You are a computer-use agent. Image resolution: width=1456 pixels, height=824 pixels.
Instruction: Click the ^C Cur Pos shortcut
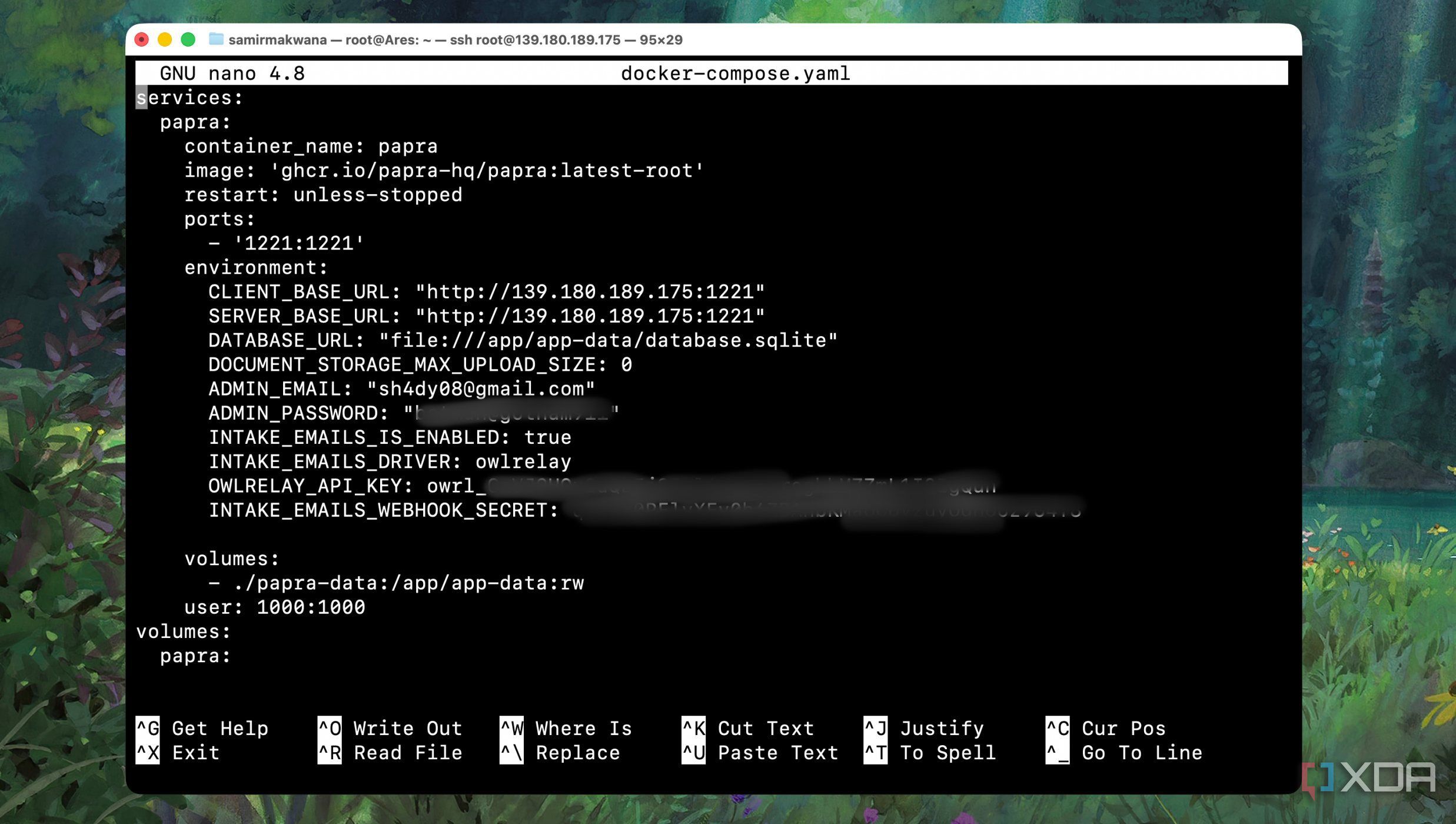[x=1106, y=729]
